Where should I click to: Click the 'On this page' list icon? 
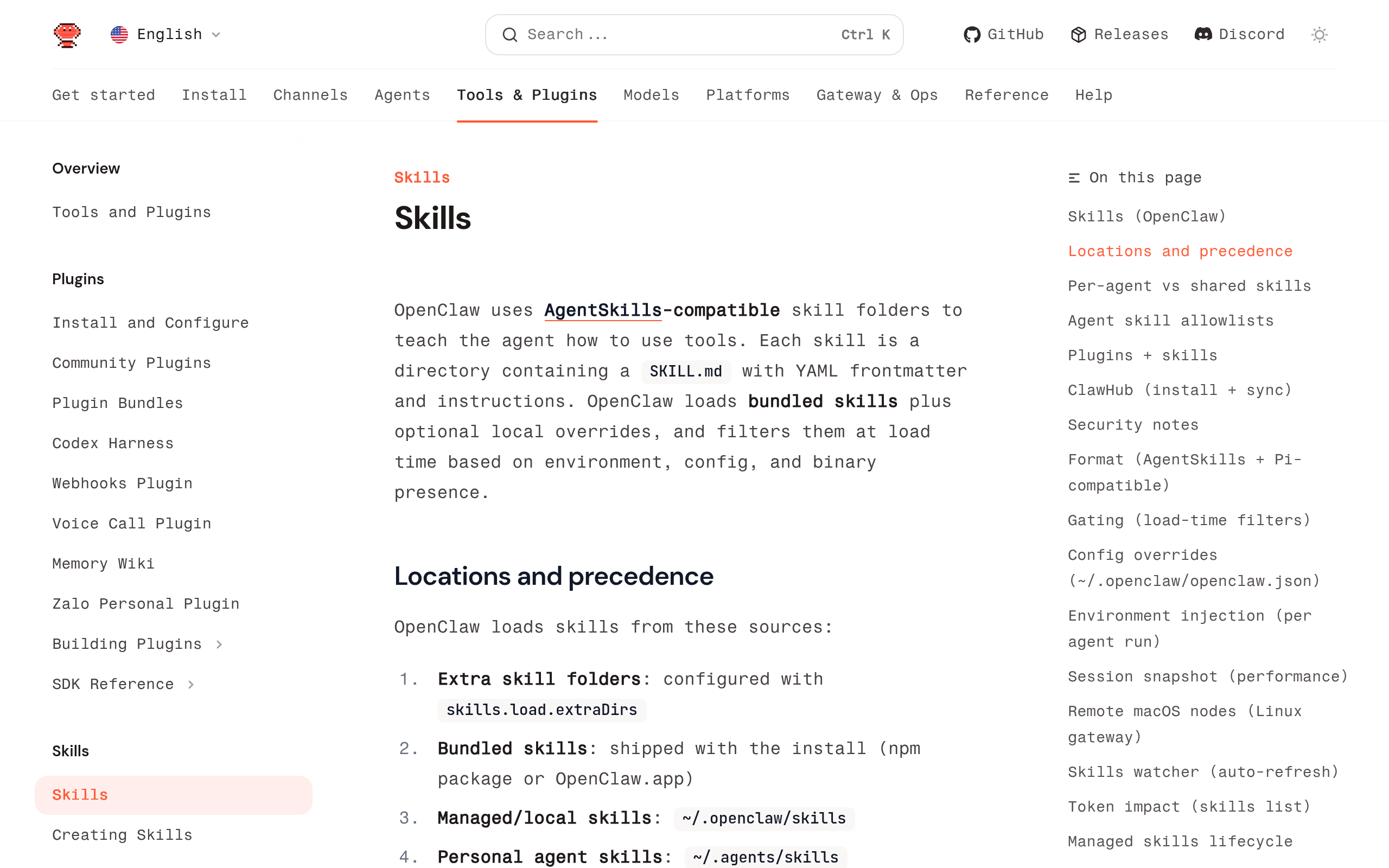pos(1073,178)
